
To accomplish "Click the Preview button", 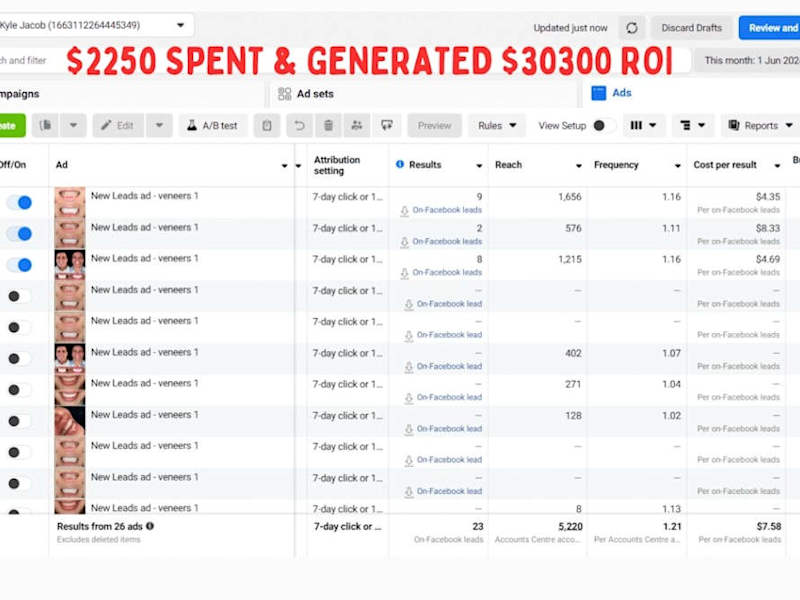I will point(435,126).
